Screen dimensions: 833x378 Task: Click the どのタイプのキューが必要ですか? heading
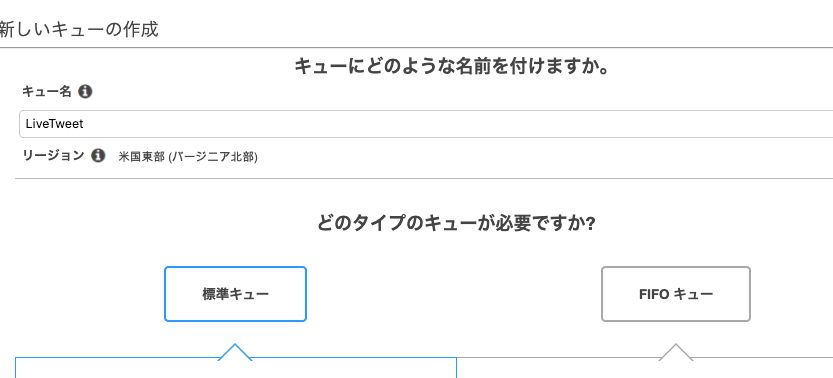pos(456,223)
